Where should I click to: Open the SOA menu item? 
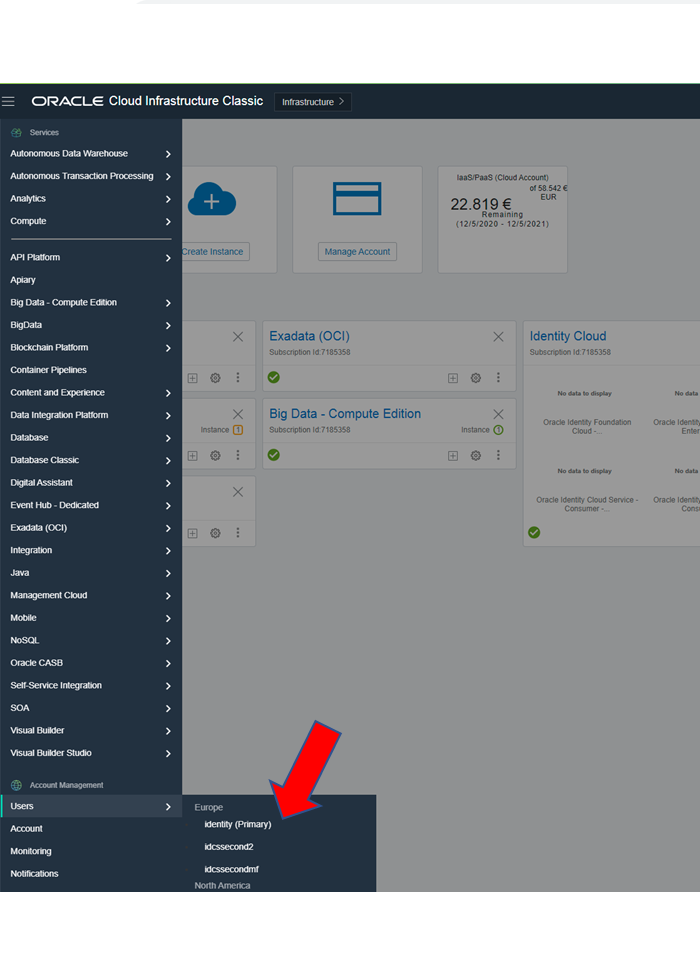(x=20, y=708)
